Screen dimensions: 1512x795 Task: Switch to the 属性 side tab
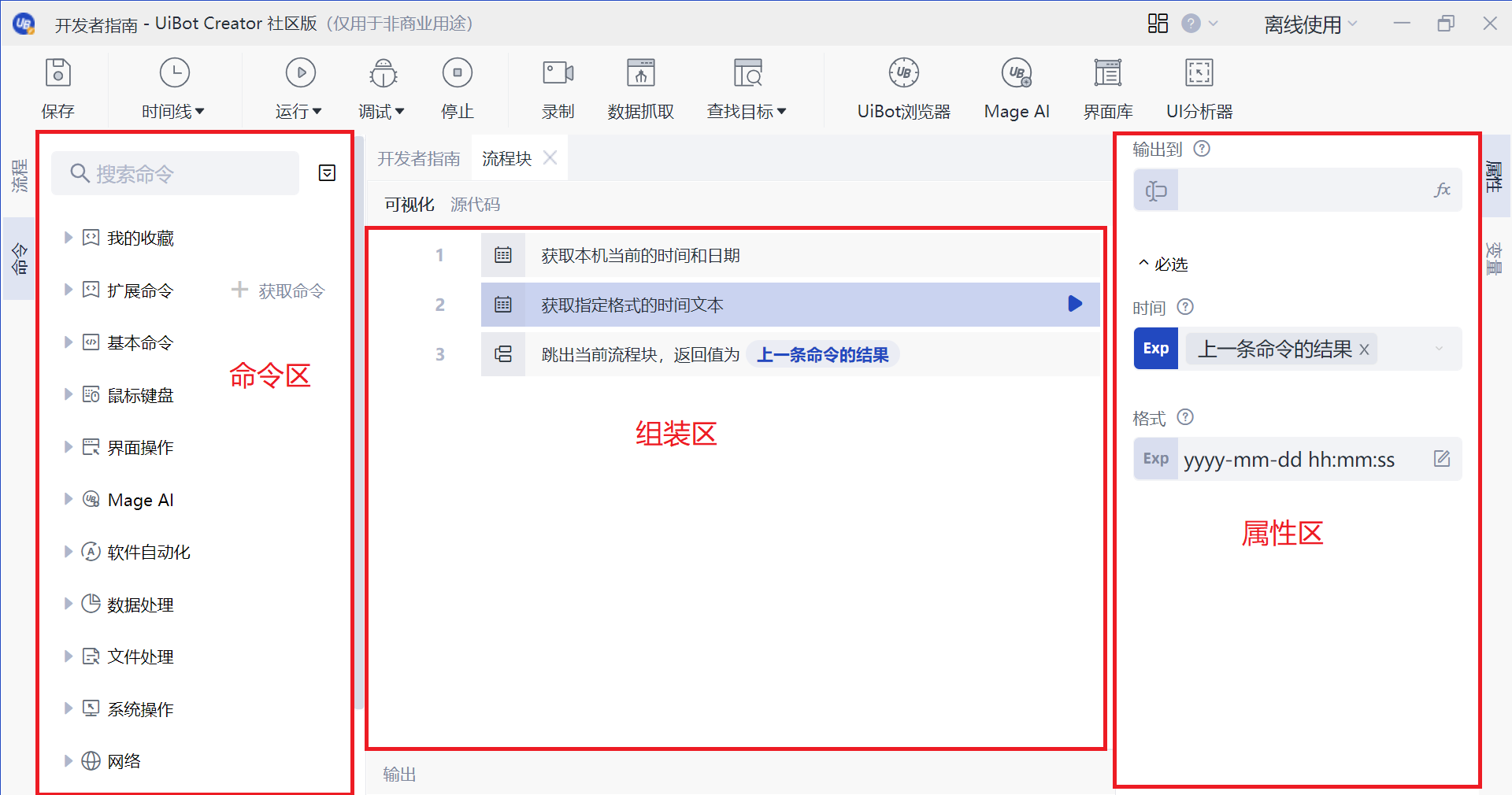(1494, 176)
